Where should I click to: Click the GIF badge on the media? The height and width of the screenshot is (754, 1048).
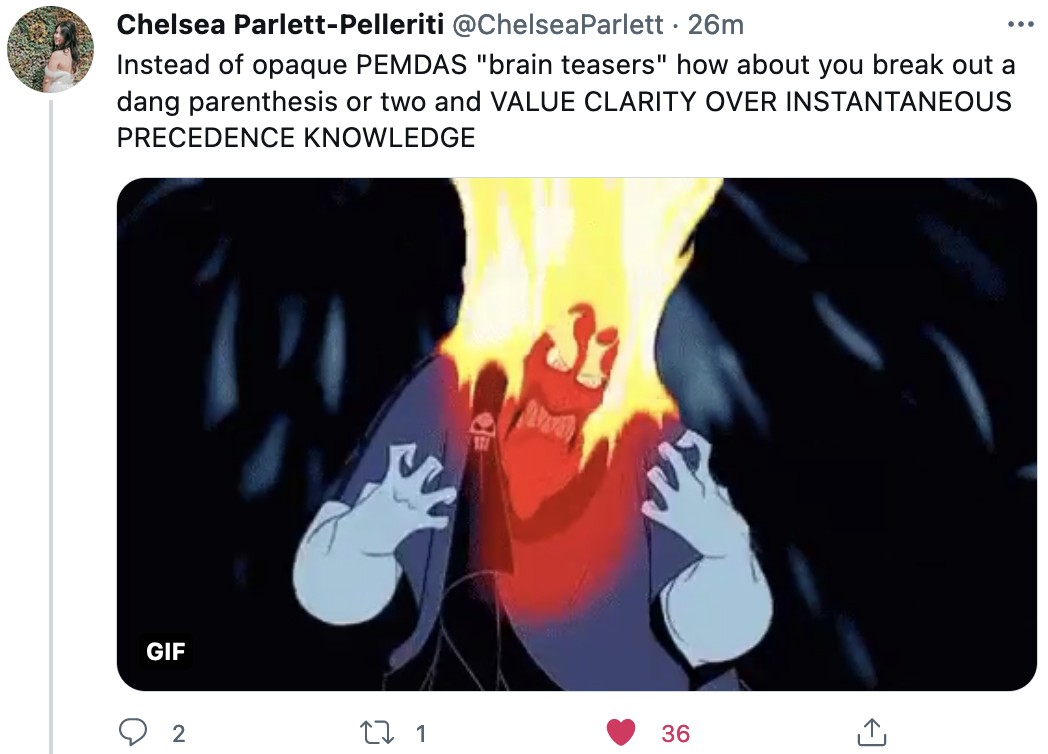165,651
